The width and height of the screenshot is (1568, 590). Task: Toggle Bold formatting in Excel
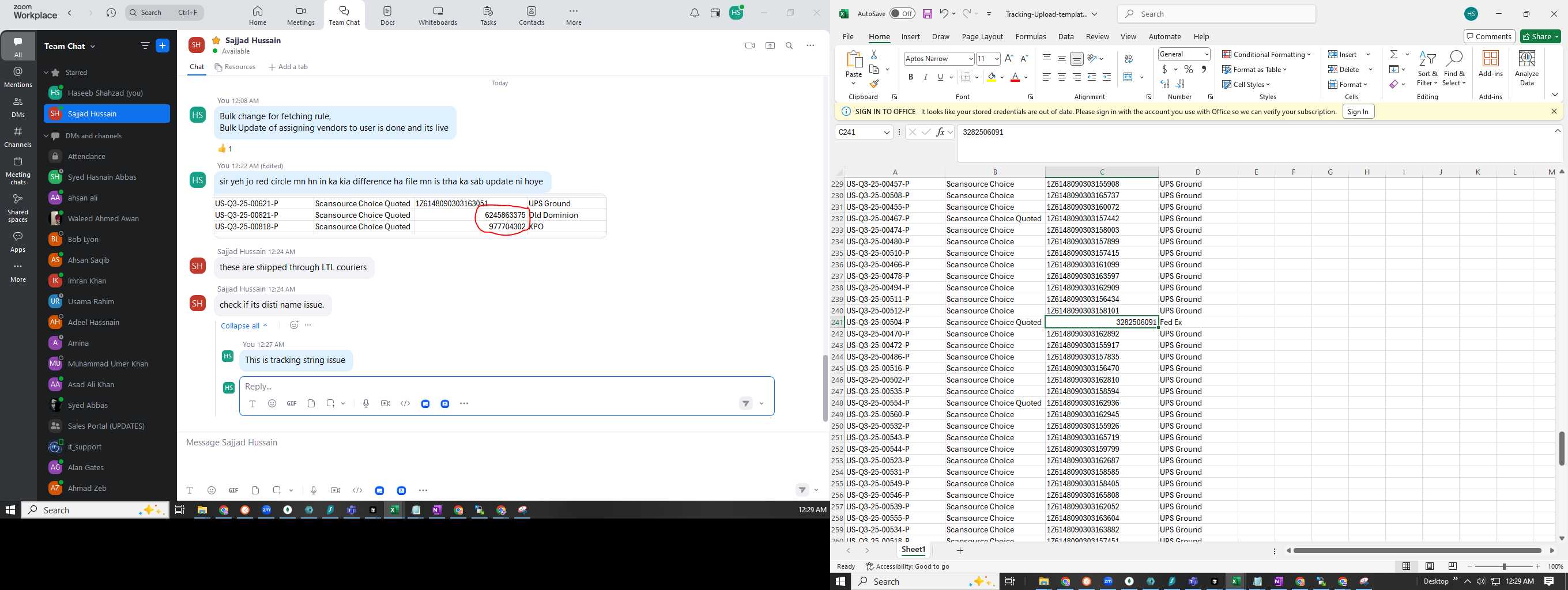[x=911, y=77]
